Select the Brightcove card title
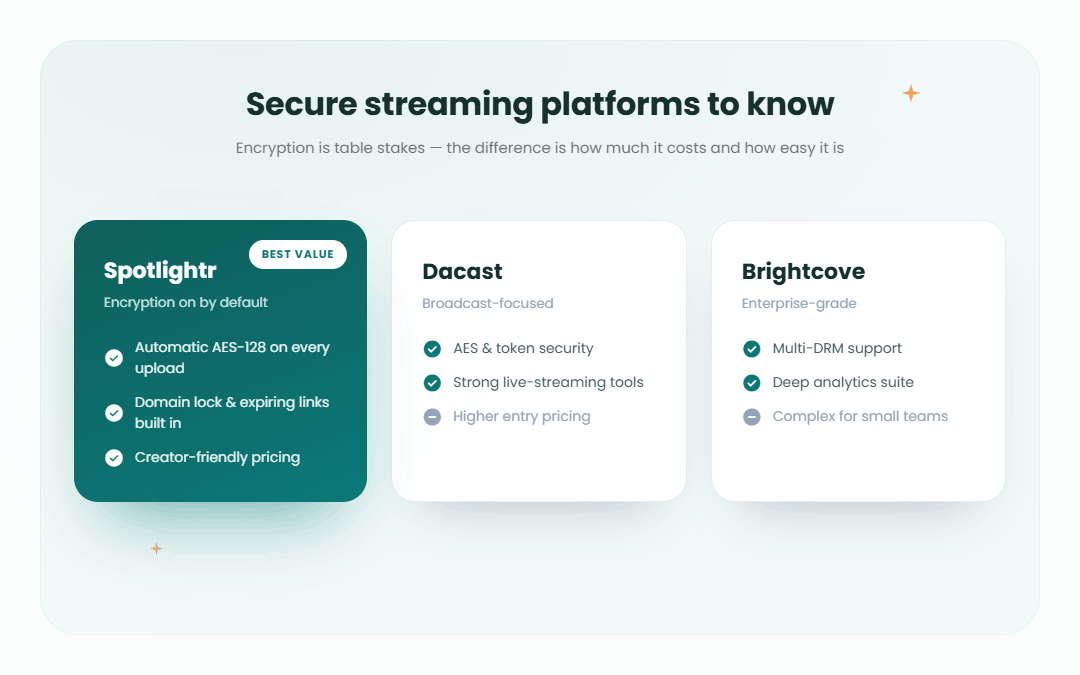This screenshot has height=675, width=1080. 803,271
